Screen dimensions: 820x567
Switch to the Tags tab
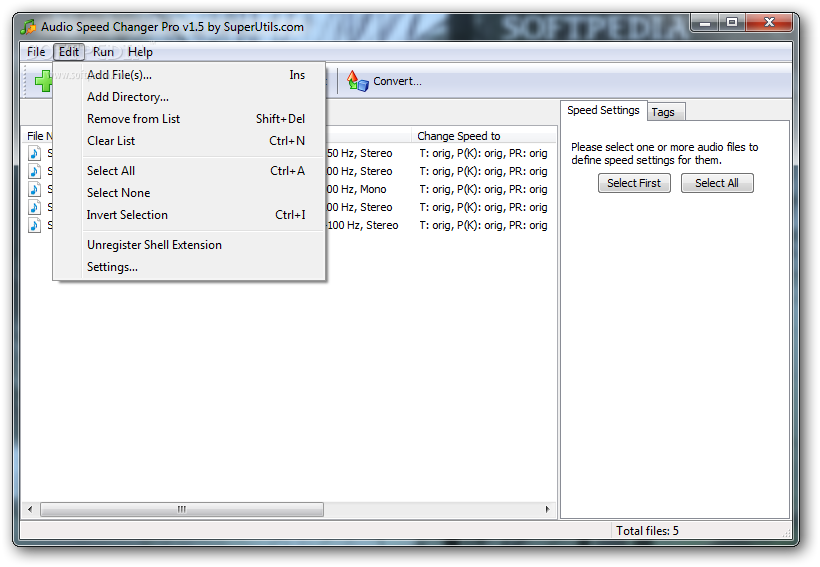[666, 112]
